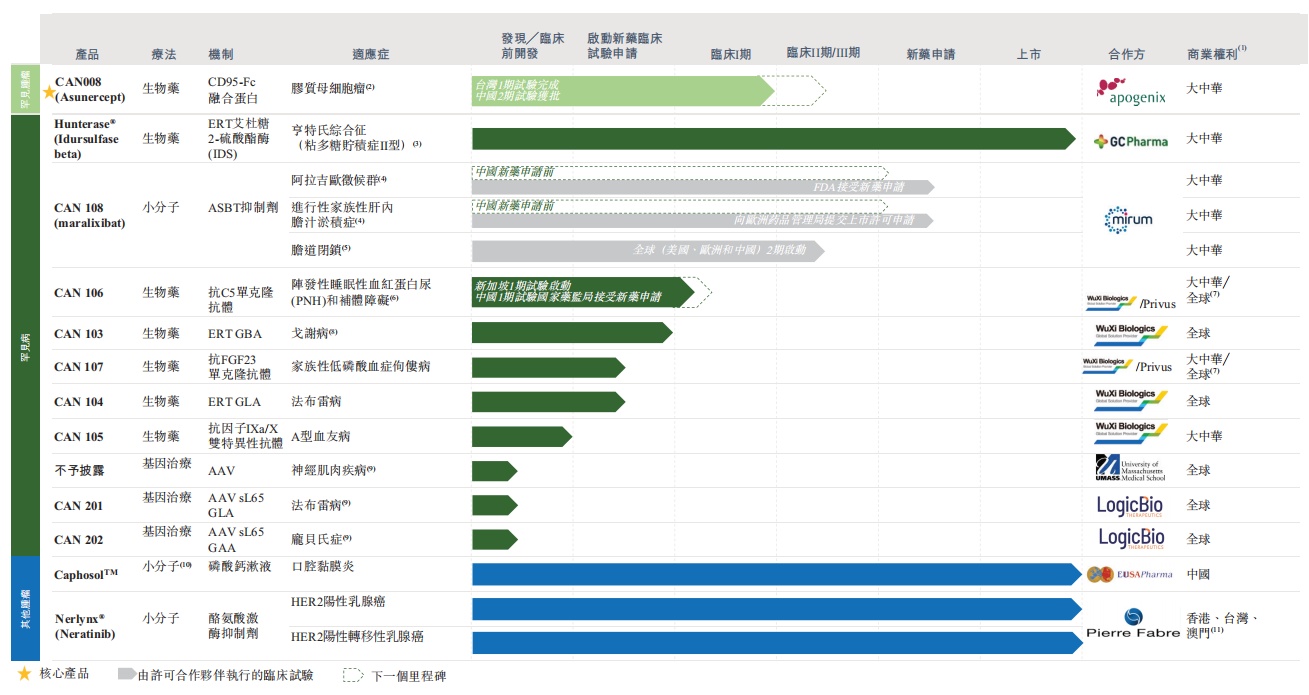The width and height of the screenshot is (1309, 695).
Task: Click the 臨床II期/III期 column header
Action: (823, 53)
